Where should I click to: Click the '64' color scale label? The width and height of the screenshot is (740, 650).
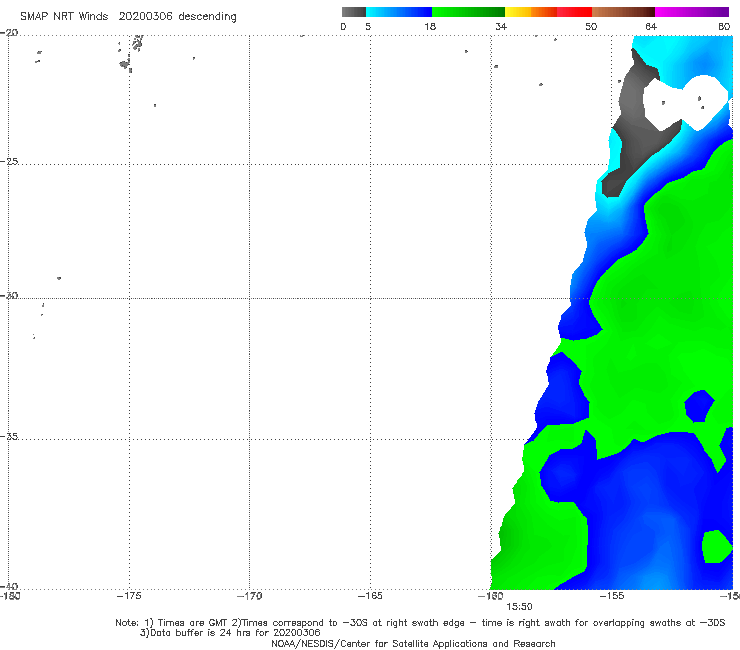651,26
